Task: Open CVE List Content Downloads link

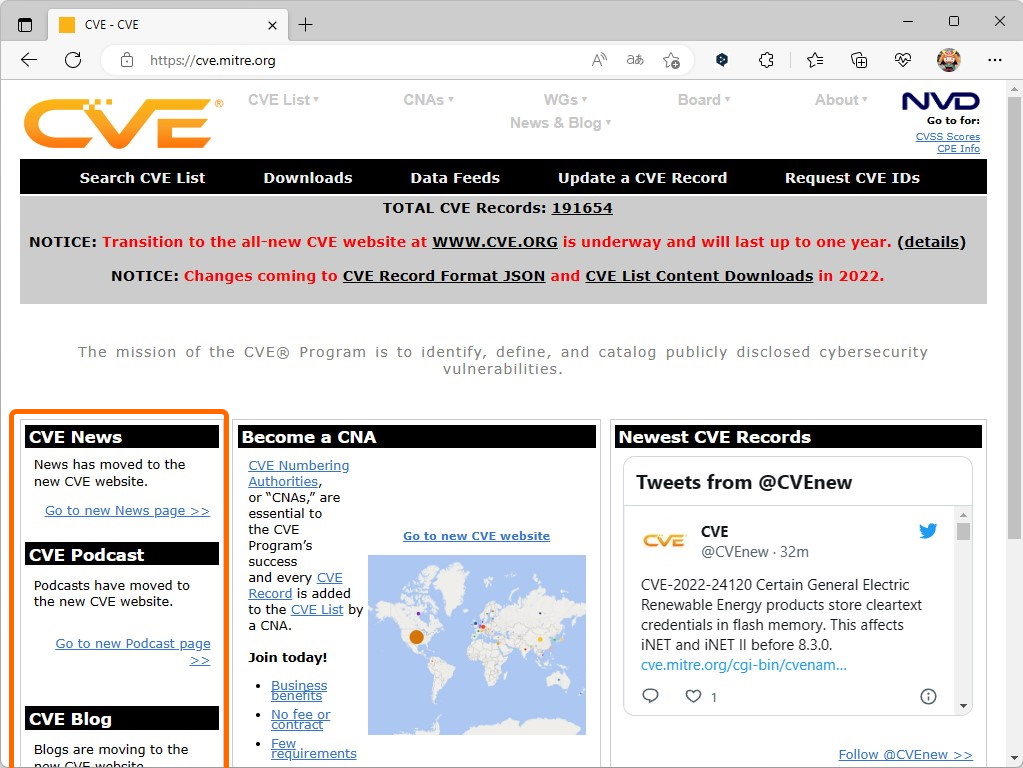Action: (x=699, y=276)
